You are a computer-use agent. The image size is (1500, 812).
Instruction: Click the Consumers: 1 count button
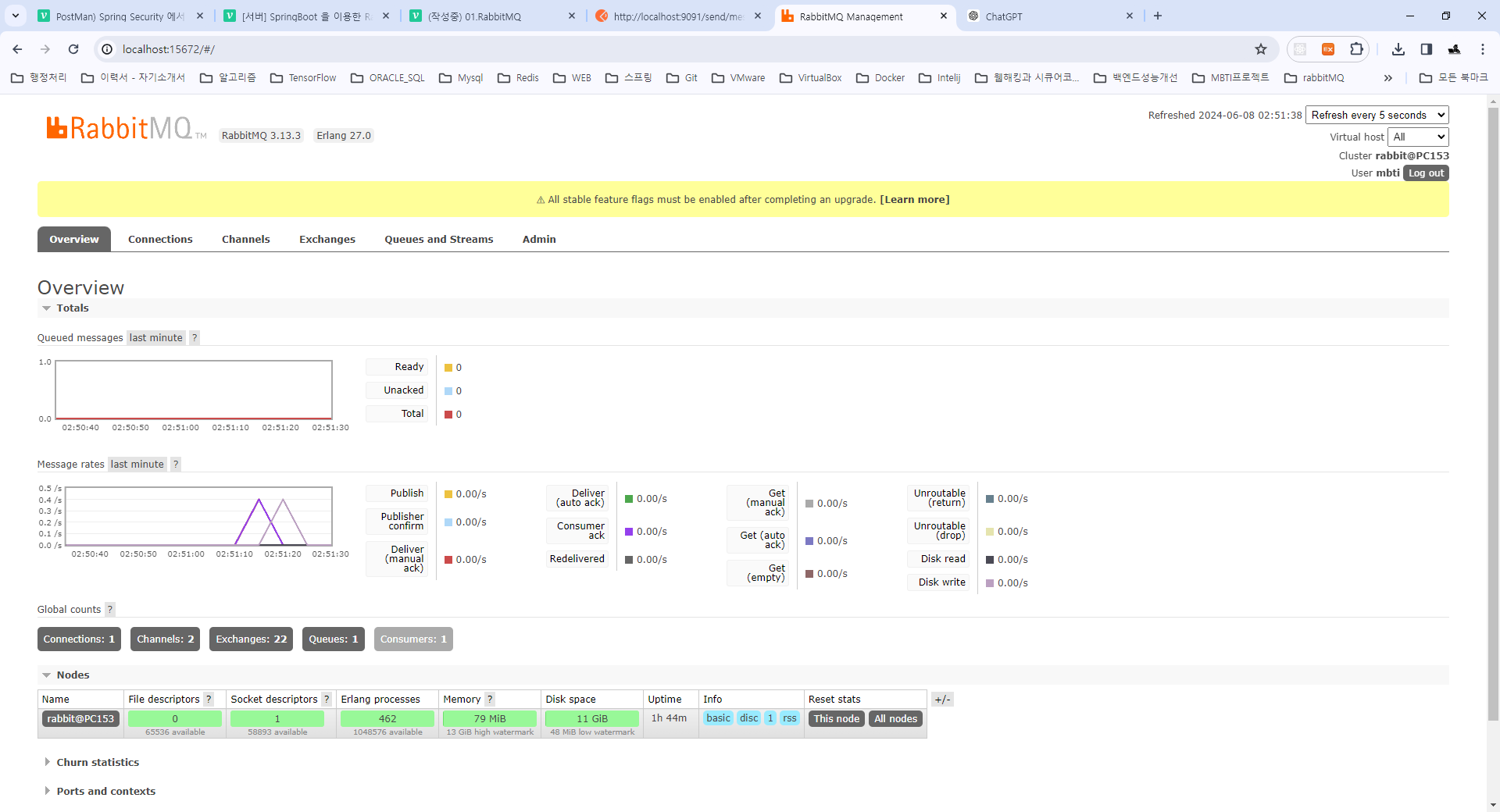(413, 639)
